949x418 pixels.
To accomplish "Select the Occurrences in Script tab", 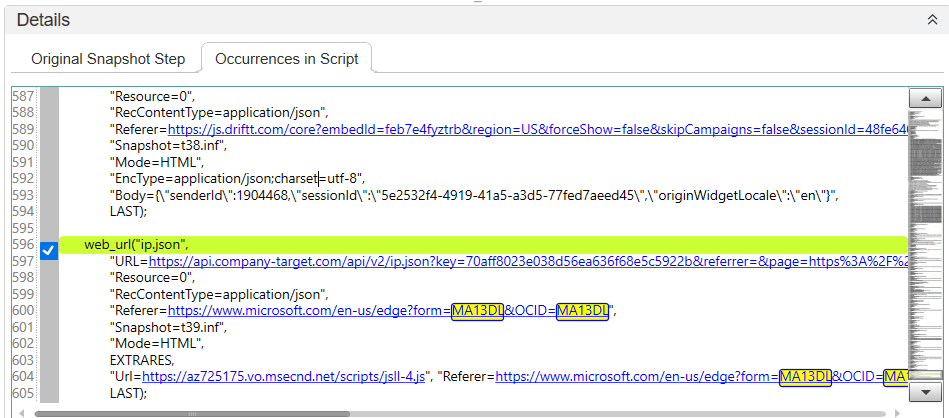I will click(287, 59).
